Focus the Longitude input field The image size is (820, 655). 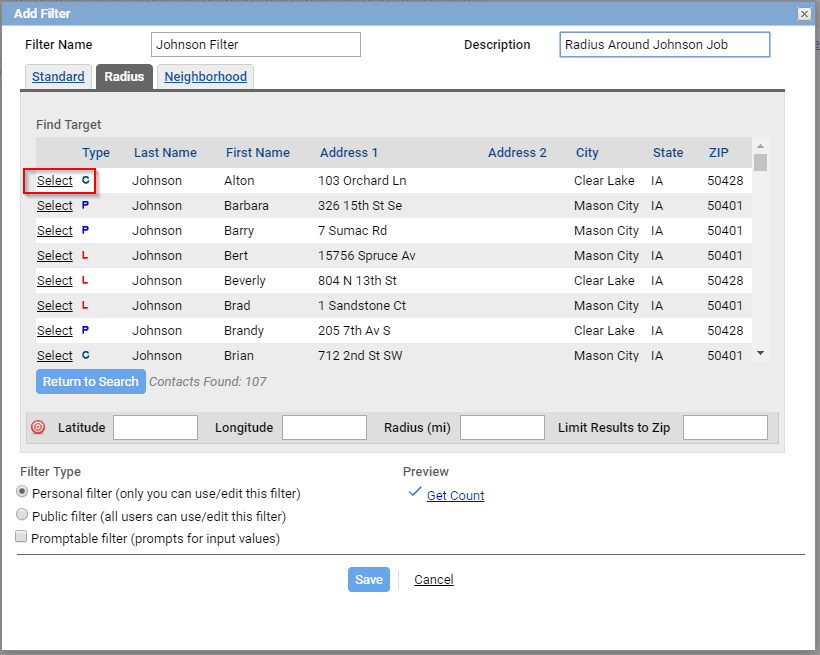pos(324,427)
